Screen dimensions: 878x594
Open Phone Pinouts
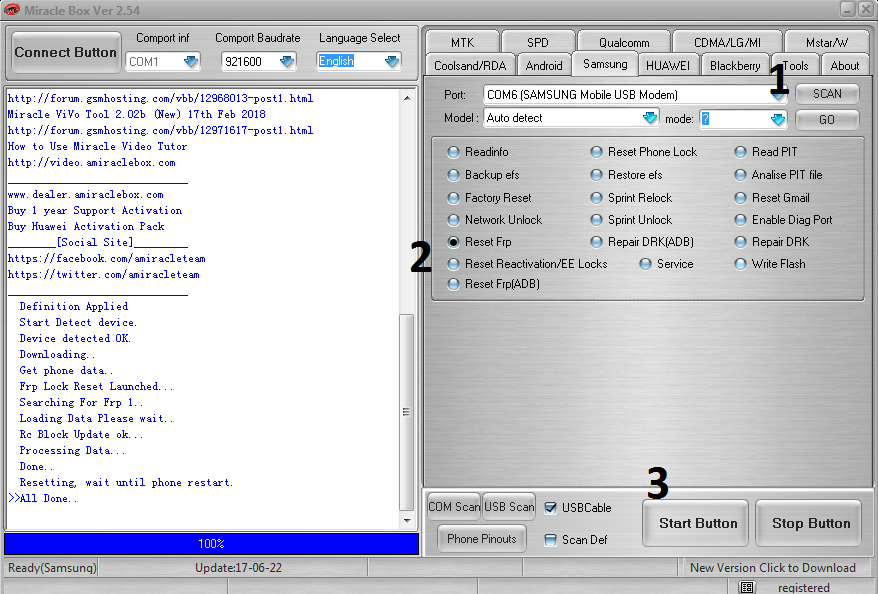(x=482, y=539)
